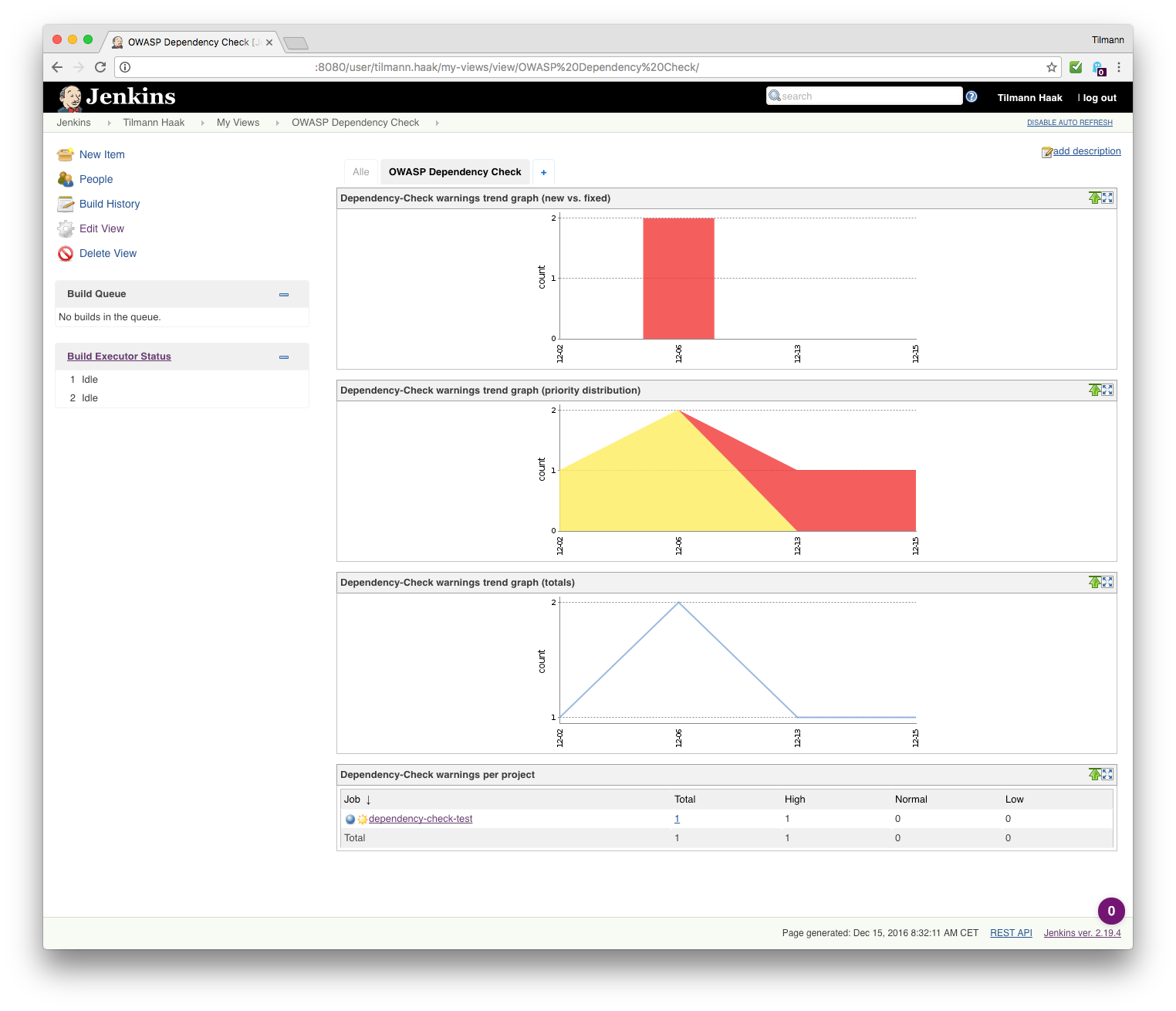This screenshot has width=1176, height=1011.
Task: Add a new view with the plus tab
Action: pos(544,172)
